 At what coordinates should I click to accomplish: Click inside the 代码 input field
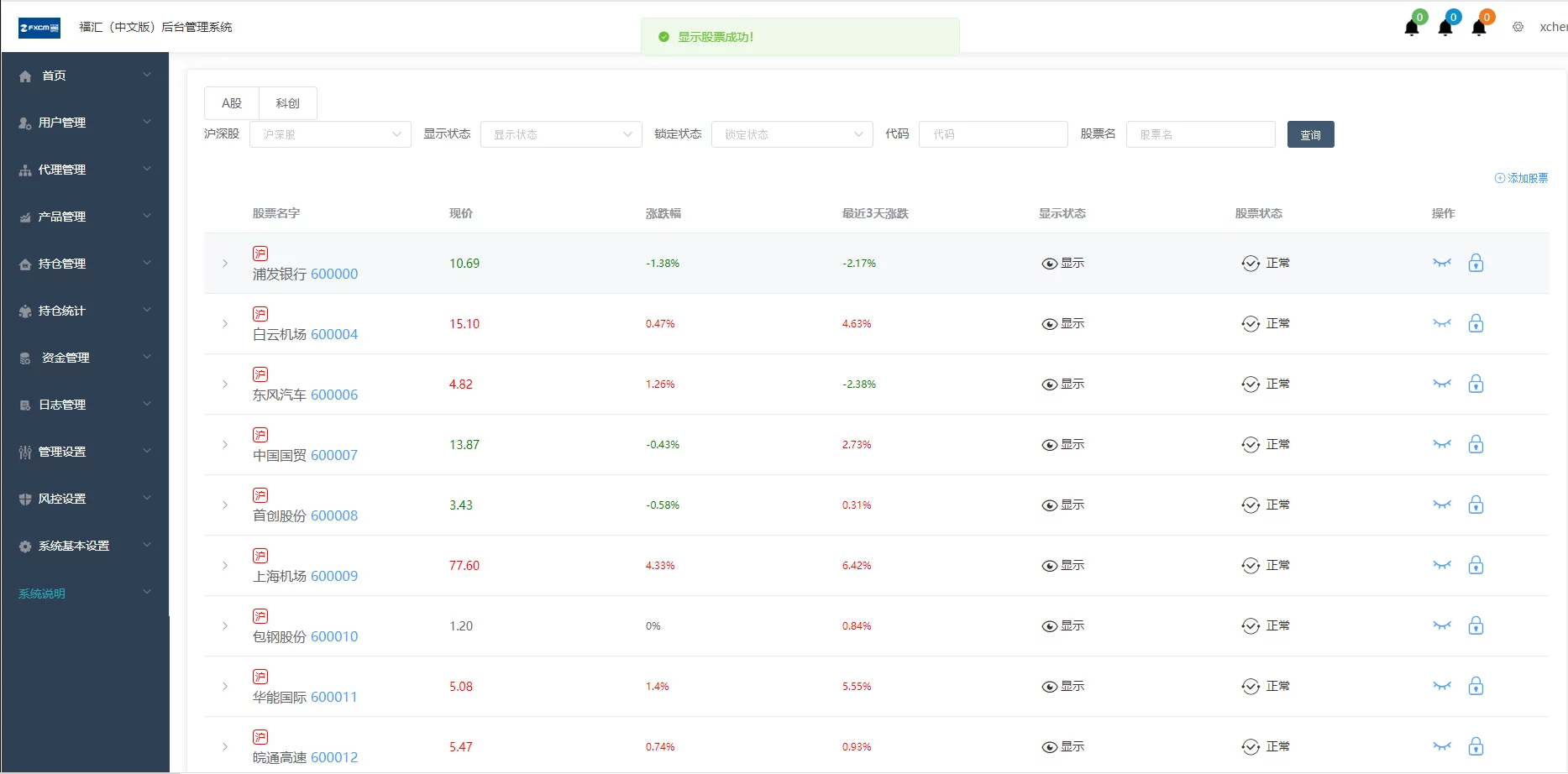992,133
